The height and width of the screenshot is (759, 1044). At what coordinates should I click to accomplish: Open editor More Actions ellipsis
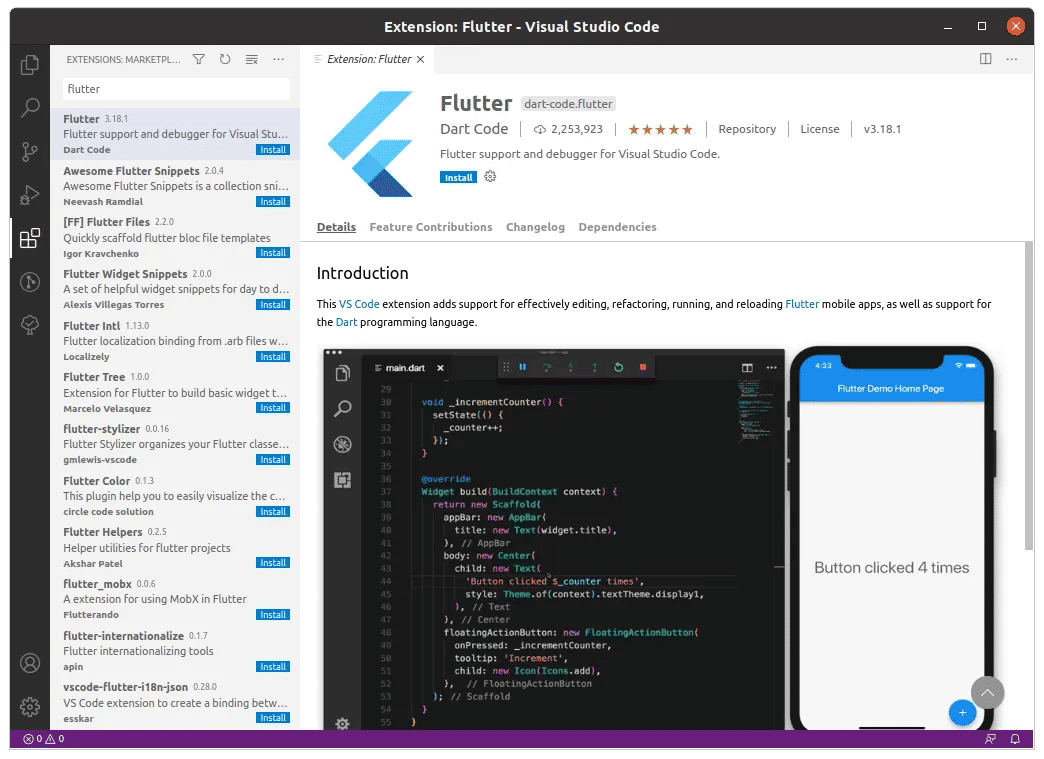pyautogui.click(x=1012, y=59)
